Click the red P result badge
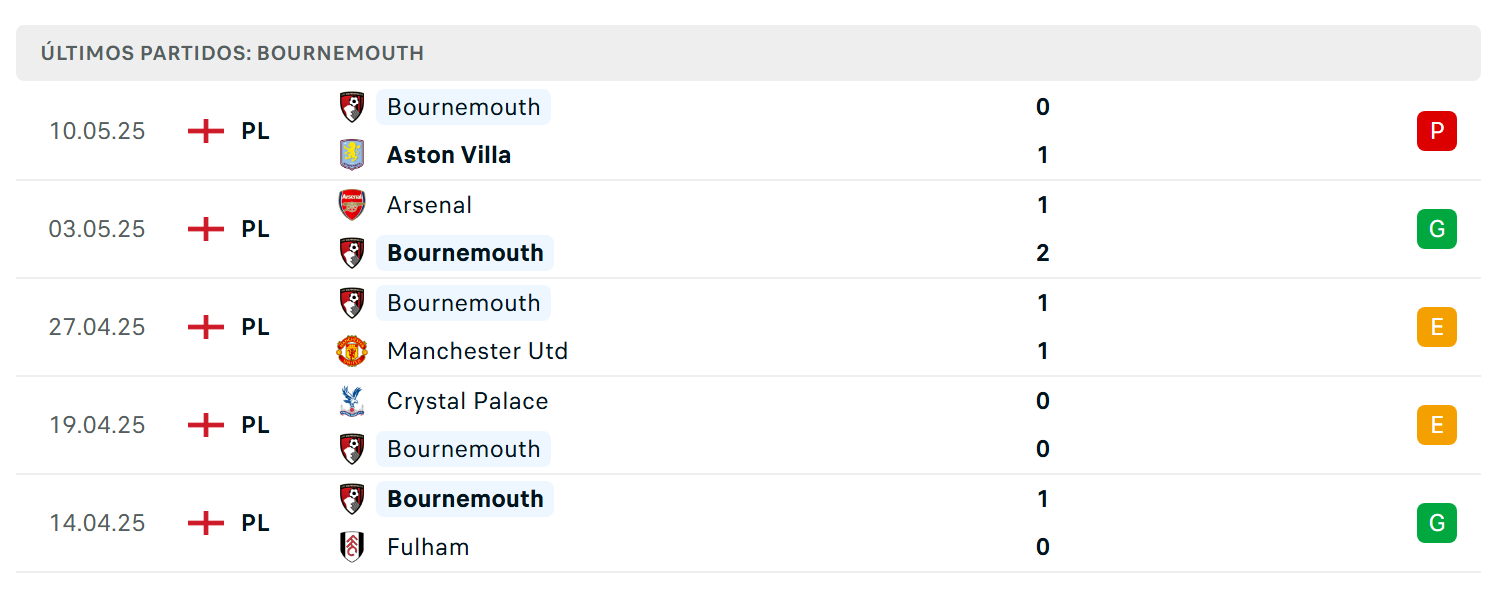Viewport: 1493px width, 593px height. [x=1436, y=131]
